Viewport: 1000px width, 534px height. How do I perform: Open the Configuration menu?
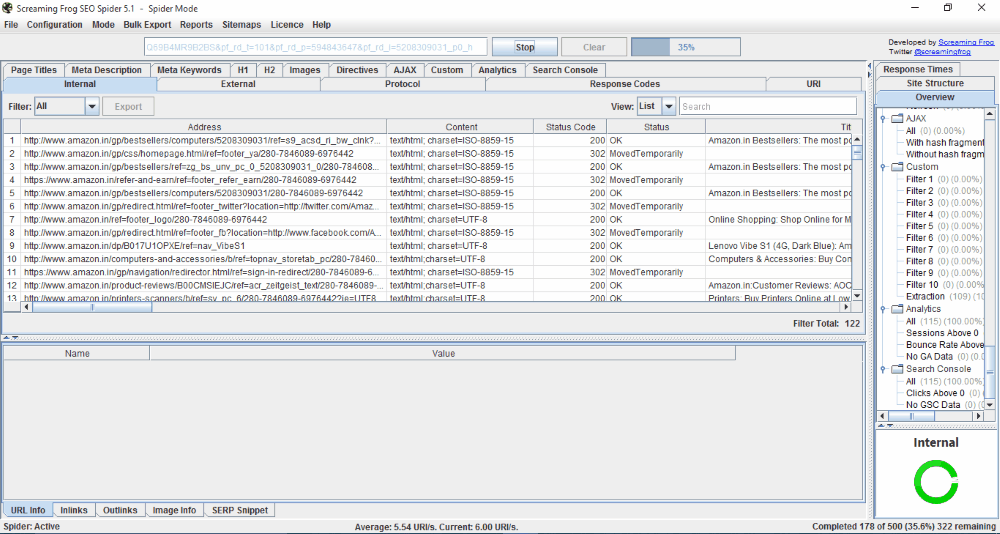click(x=54, y=25)
